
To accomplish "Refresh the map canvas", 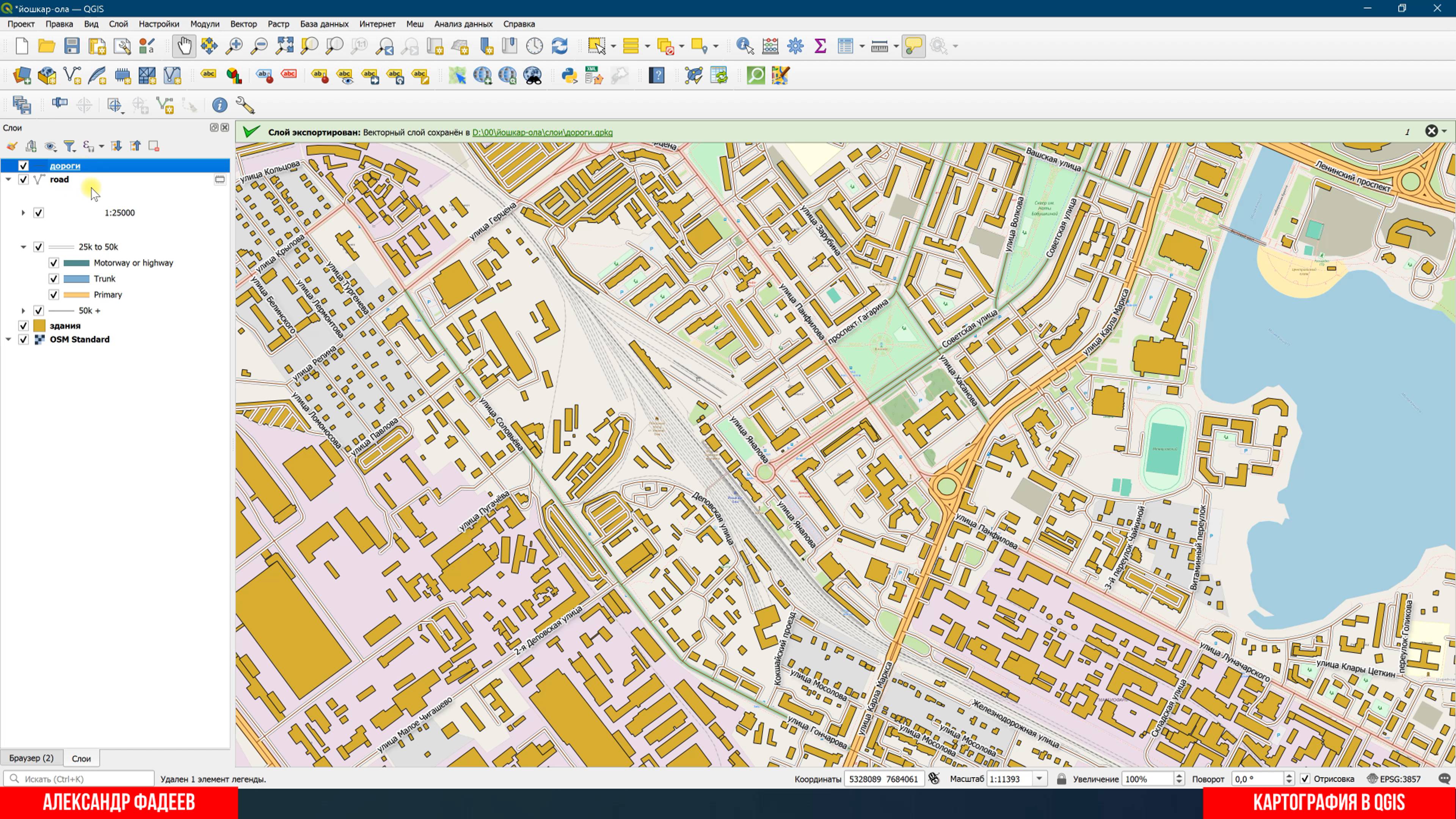I will [559, 46].
